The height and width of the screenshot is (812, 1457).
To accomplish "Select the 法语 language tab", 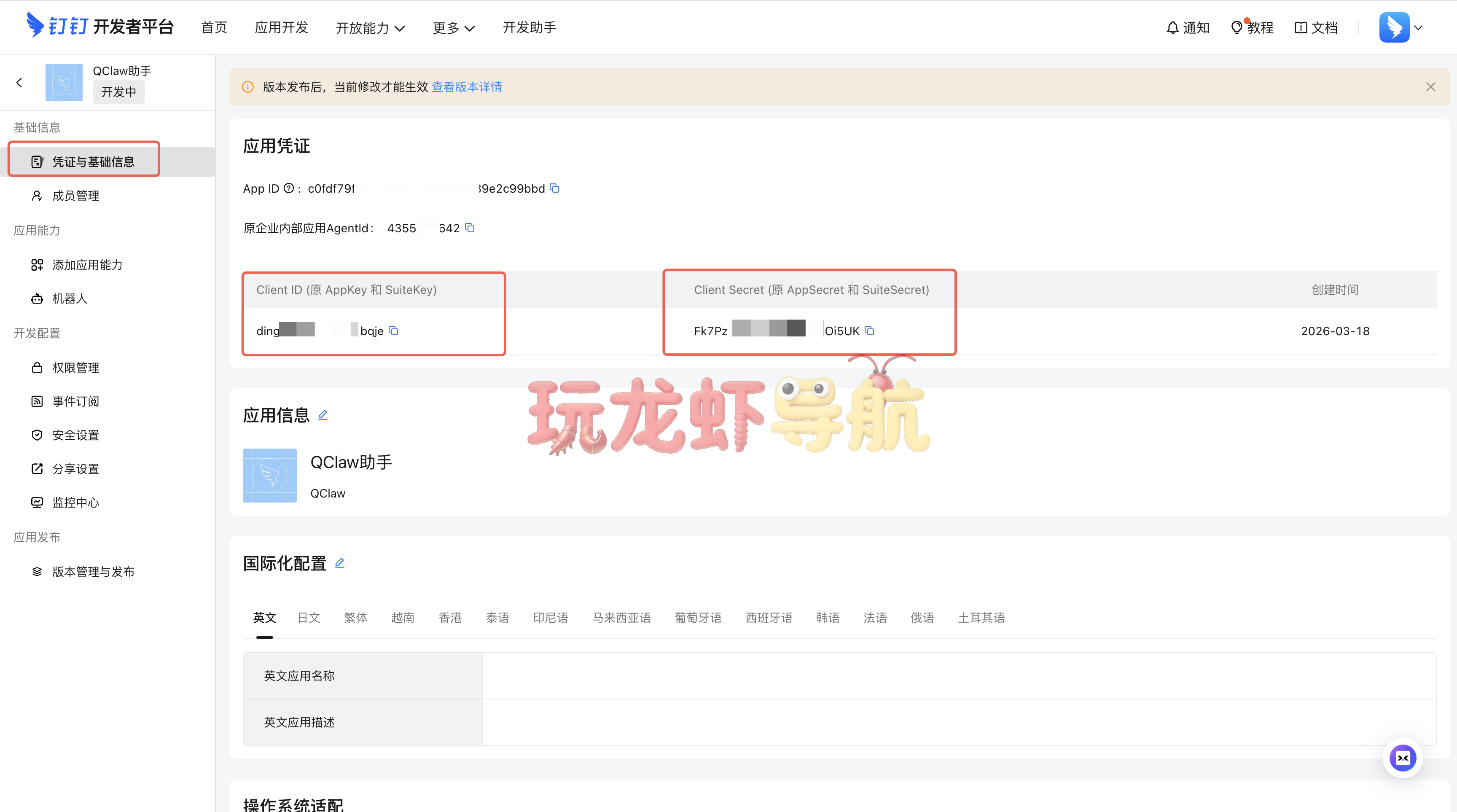I will coord(875,618).
